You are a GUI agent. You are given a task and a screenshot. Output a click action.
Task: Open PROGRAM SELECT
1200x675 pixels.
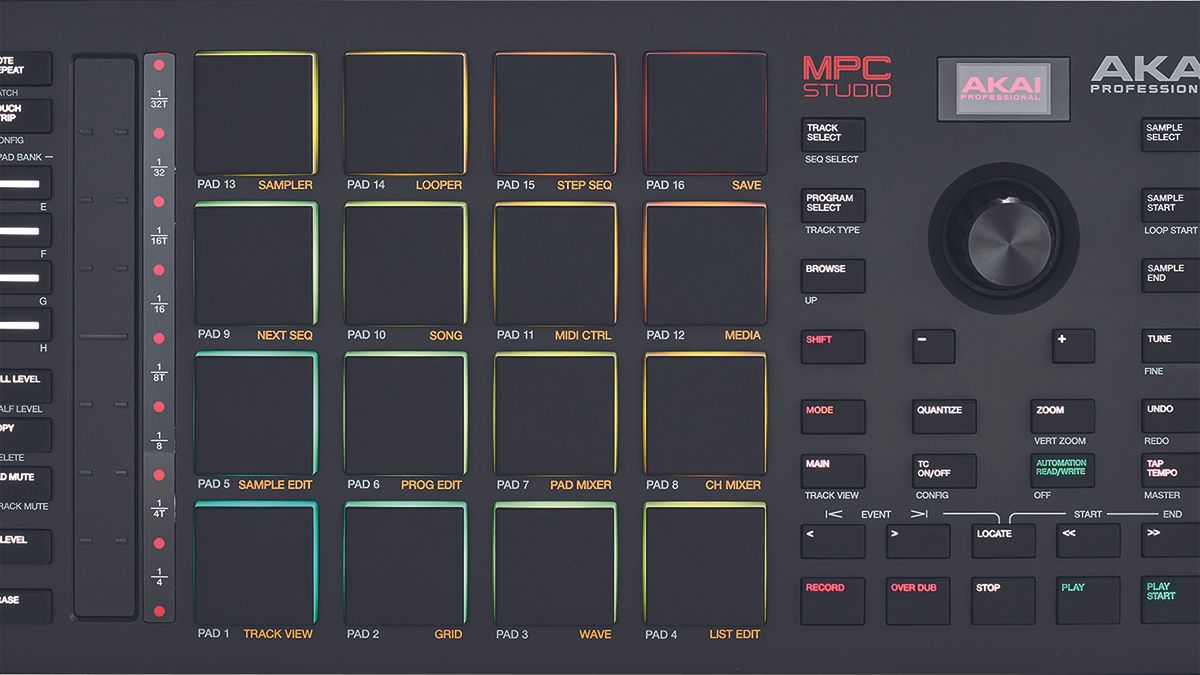pyautogui.click(x=832, y=205)
